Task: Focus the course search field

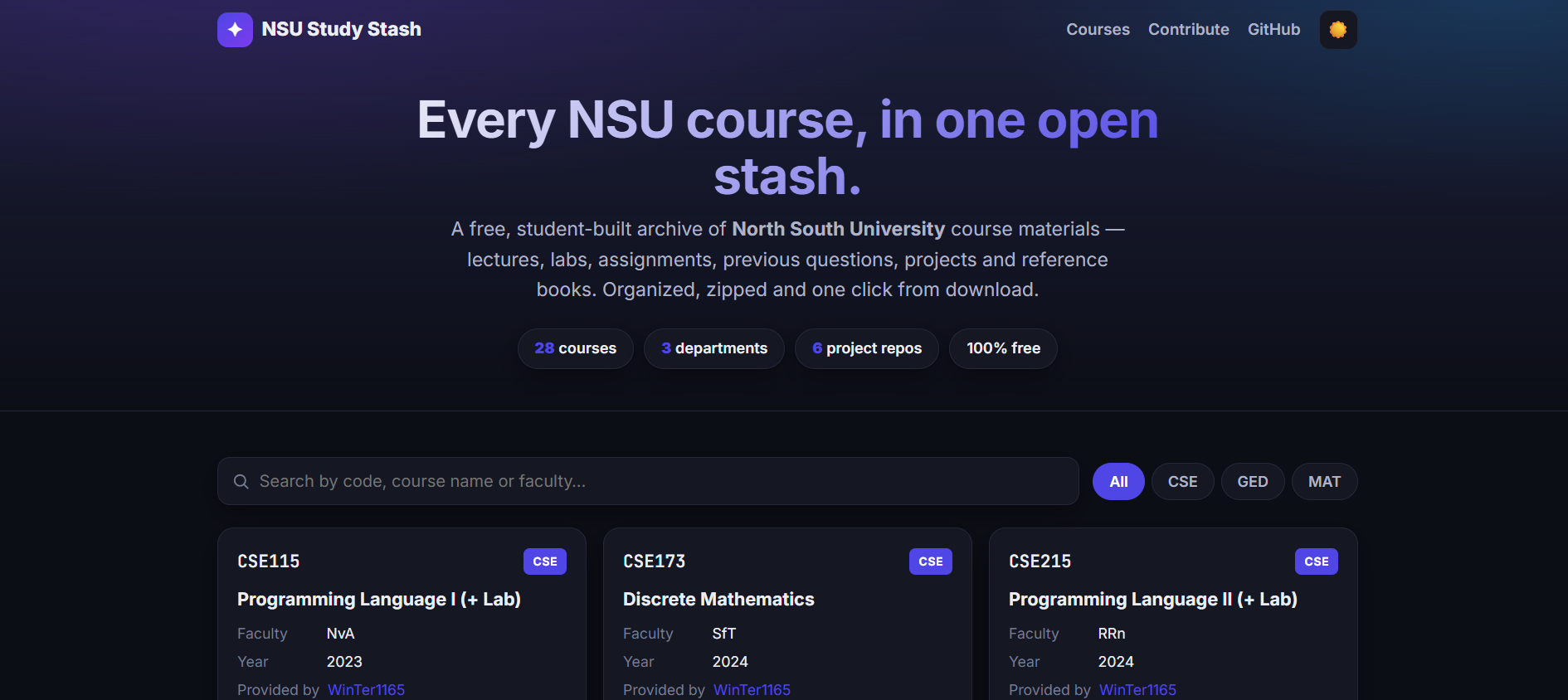Action: pyautogui.click(x=648, y=481)
